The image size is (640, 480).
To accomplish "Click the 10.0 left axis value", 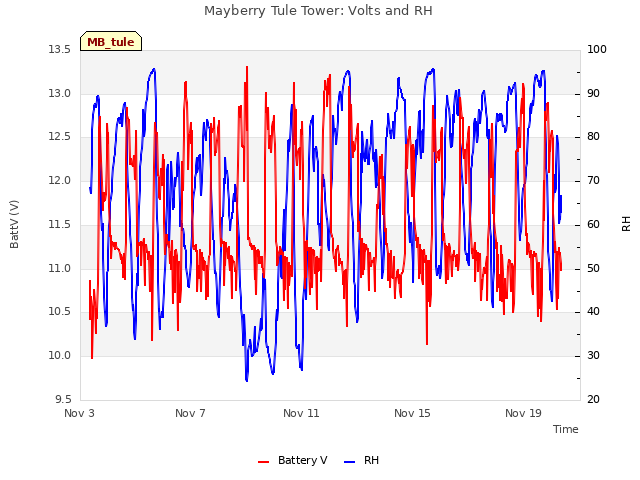I will click(59, 356).
